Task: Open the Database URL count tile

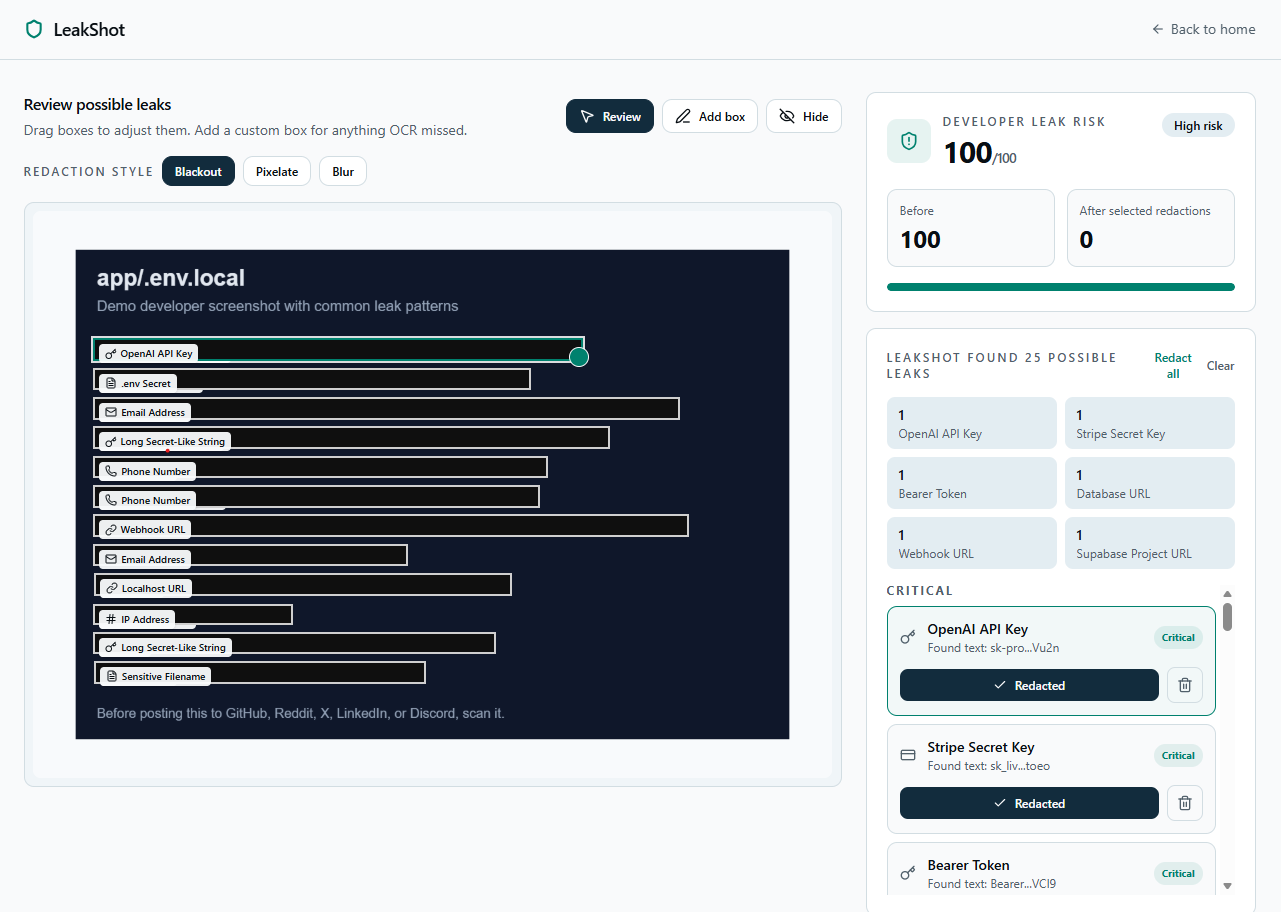Action: (1150, 483)
